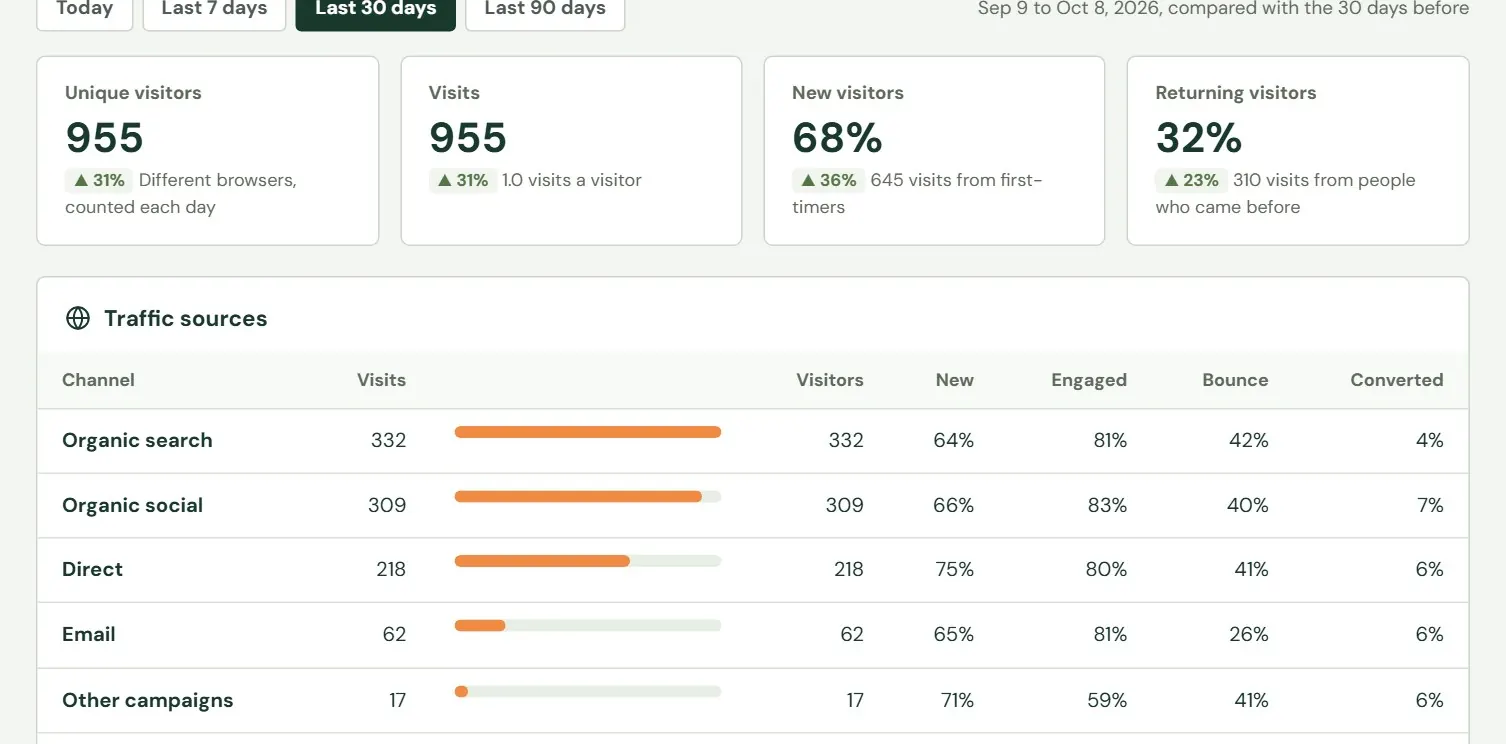Screen dimensions: 1506x744
Task: Click the Visitors column header
Action: [x=829, y=380]
